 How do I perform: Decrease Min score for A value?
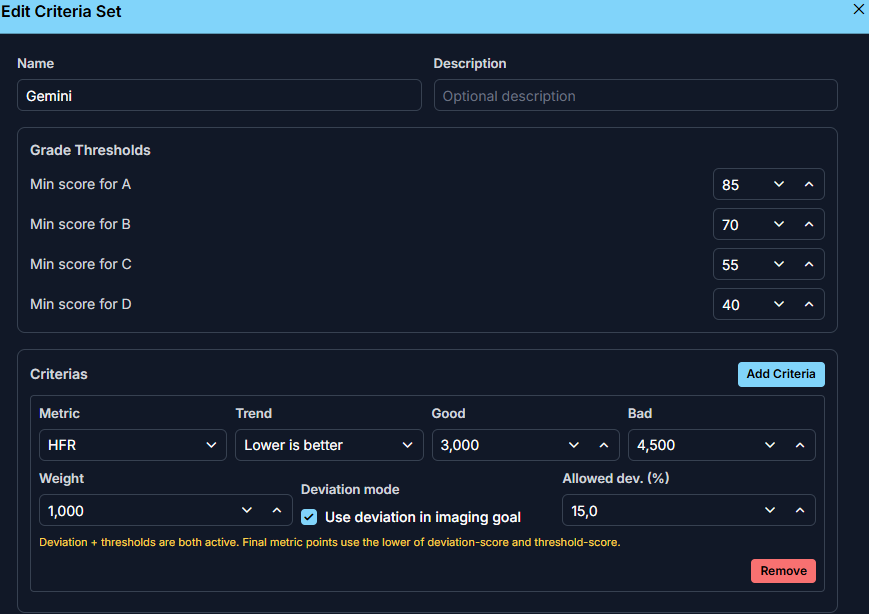pyautogui.click(x=779, y=185)
